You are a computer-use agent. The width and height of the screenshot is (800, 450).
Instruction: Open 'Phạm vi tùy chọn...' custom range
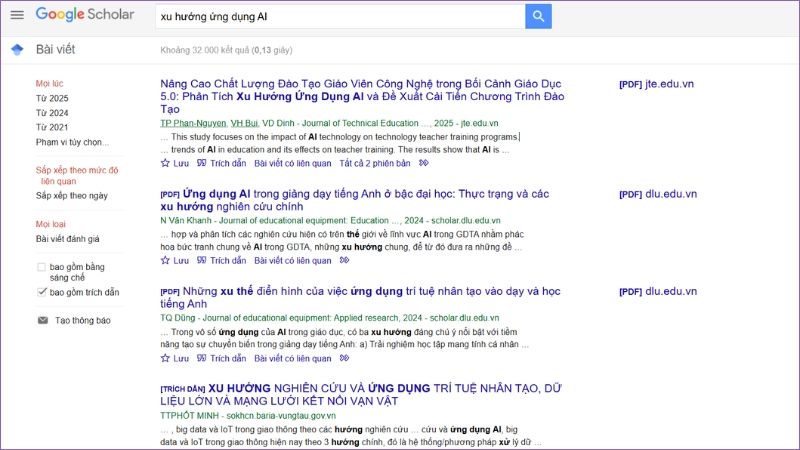(x=72, y=142)
